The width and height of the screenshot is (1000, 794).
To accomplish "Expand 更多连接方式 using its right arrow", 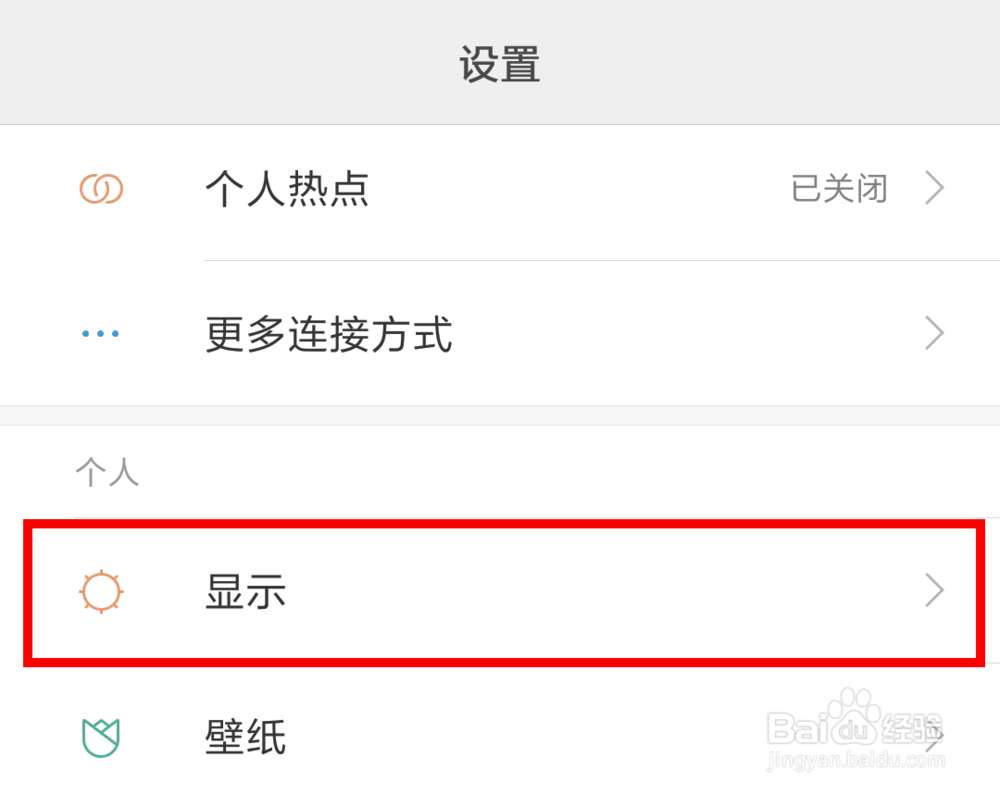I will tap(934, 334).
